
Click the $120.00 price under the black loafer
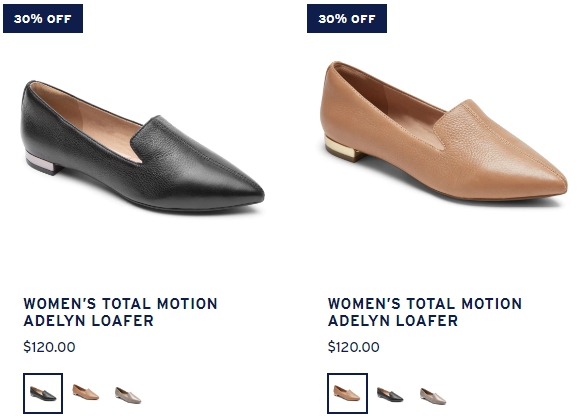pyautogui.click(x=49, y=347)
